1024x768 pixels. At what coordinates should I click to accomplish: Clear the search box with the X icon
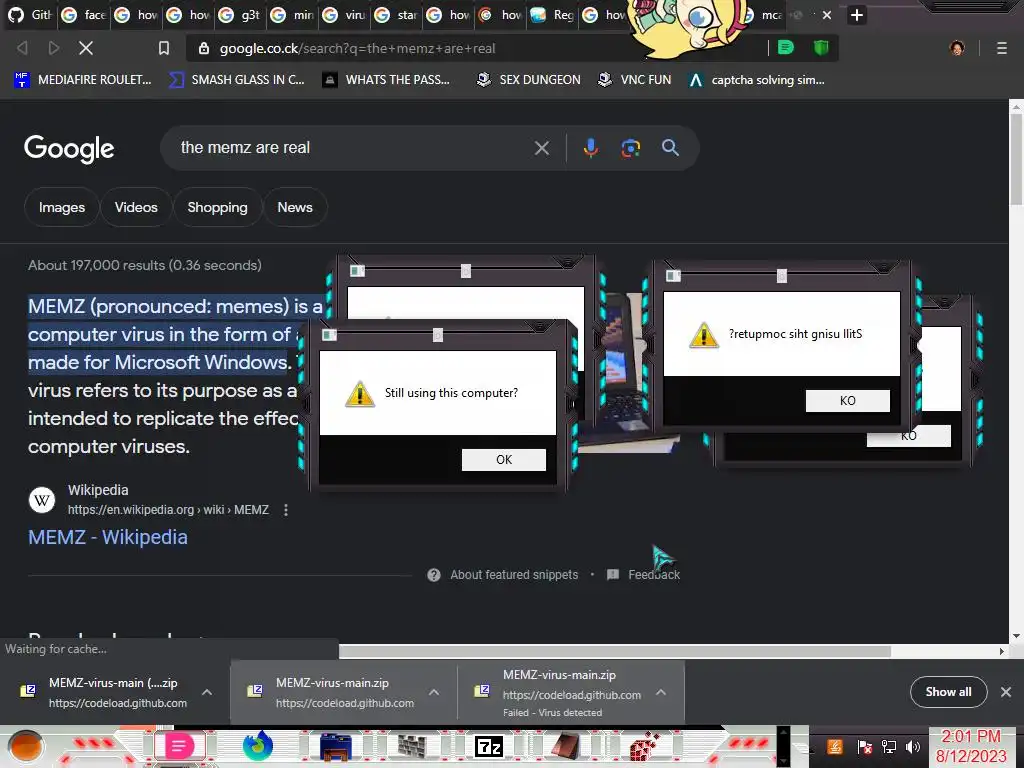541,148
